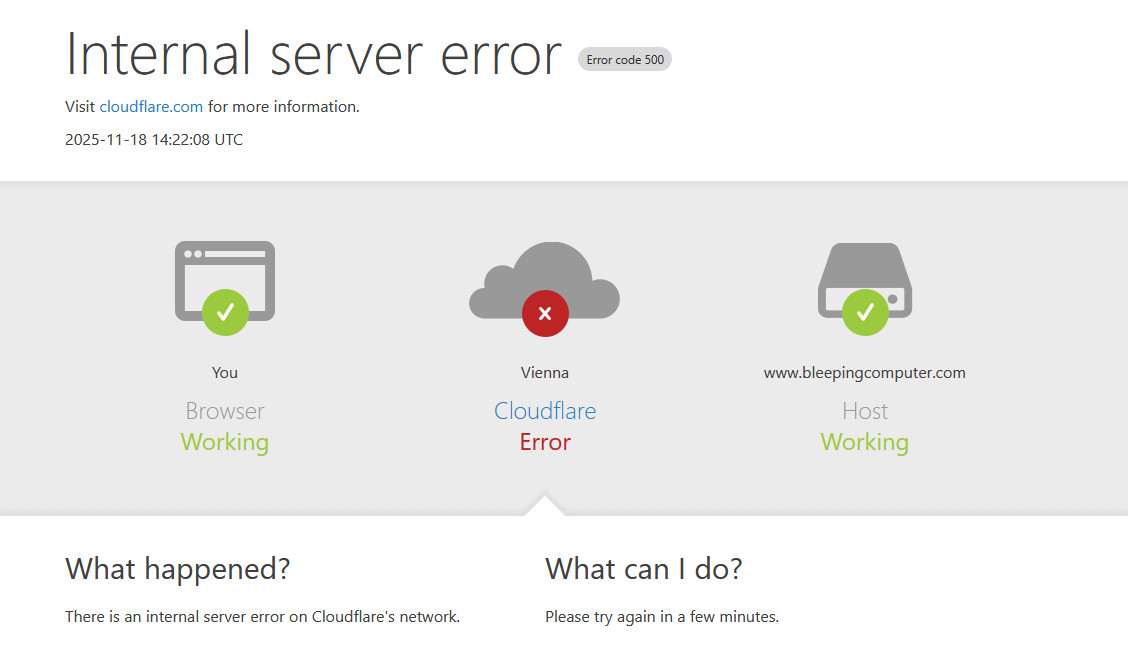
Task: Open the cloudflare.com link
Action: pyautogui.click(x=151, y=107)
